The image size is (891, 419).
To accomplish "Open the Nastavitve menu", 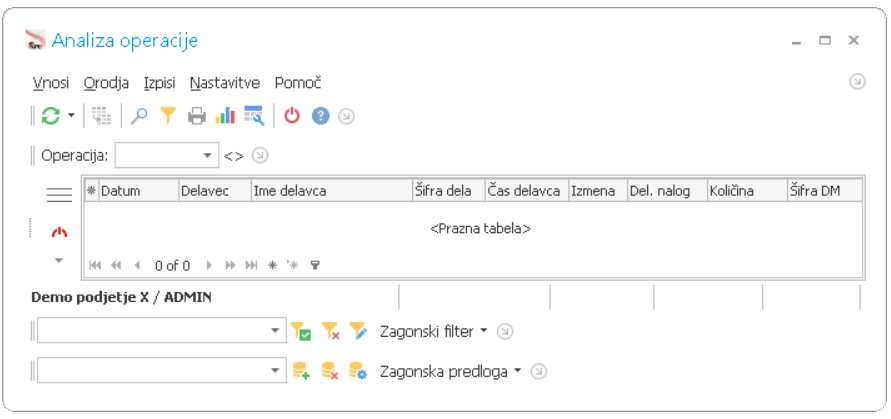I will [224, 83].
